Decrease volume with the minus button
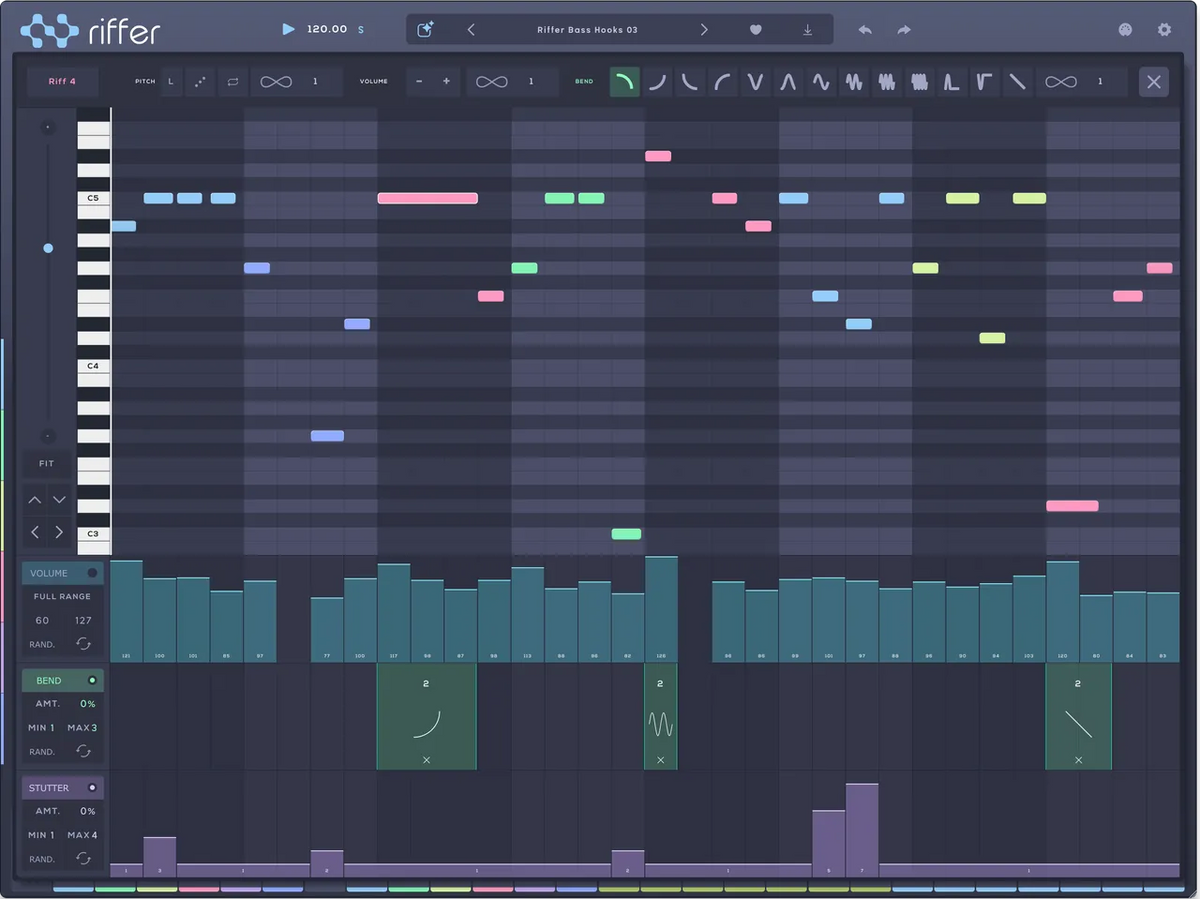 pos(419,82)
